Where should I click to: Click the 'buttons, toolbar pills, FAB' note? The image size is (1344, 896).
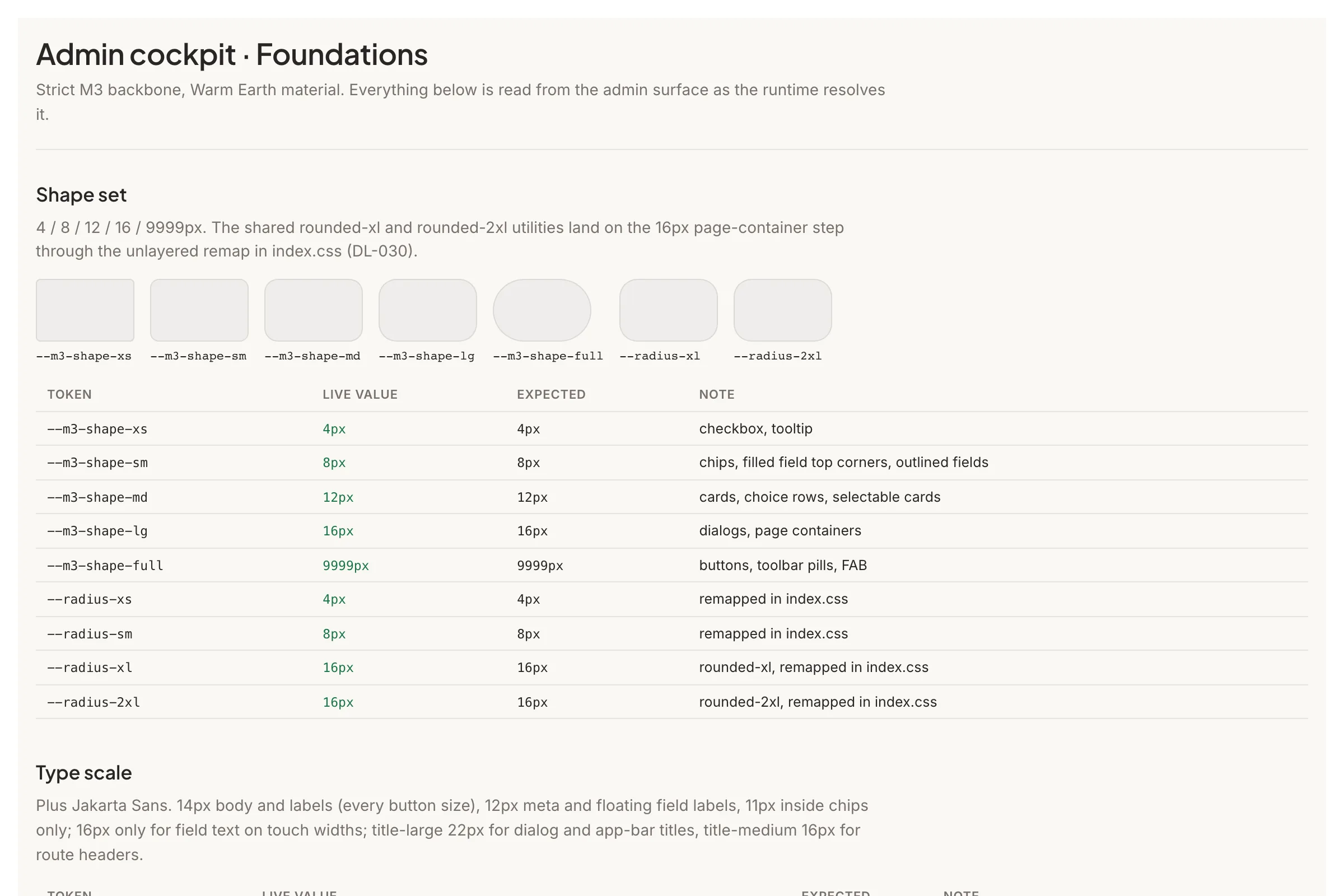(783, 565)
